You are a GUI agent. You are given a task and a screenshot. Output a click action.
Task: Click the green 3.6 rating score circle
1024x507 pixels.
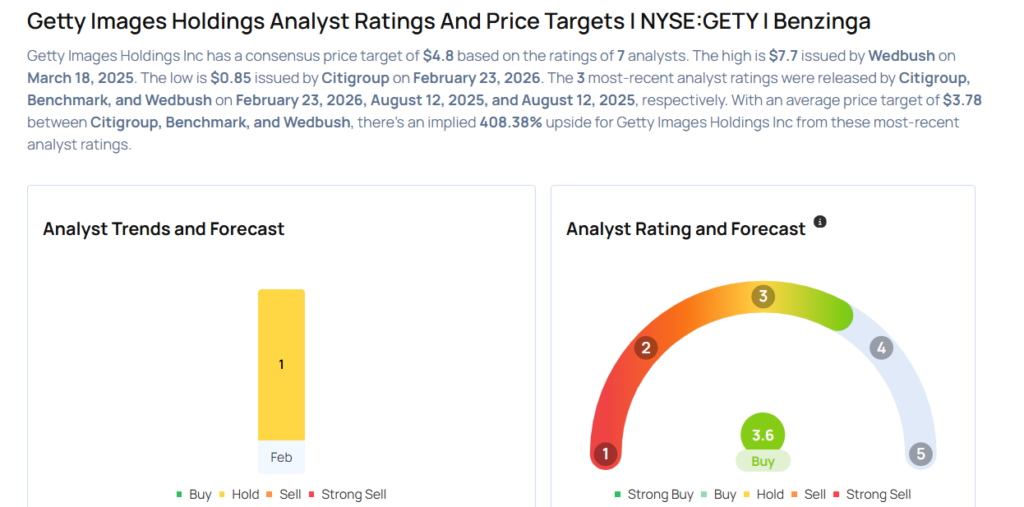click(763, 435)
